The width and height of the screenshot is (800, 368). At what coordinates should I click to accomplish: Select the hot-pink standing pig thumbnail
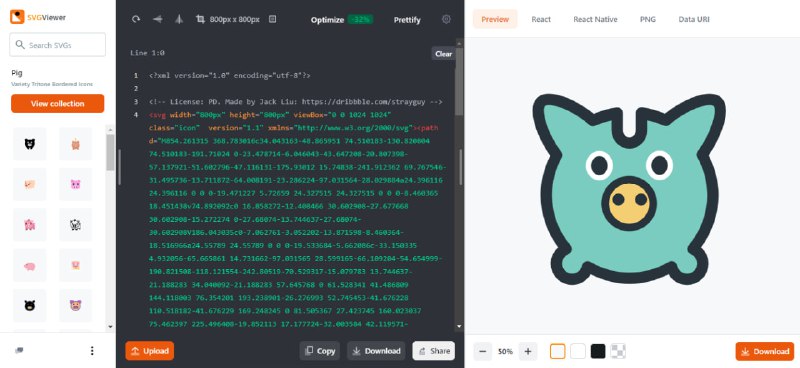[x=30, y=225]
